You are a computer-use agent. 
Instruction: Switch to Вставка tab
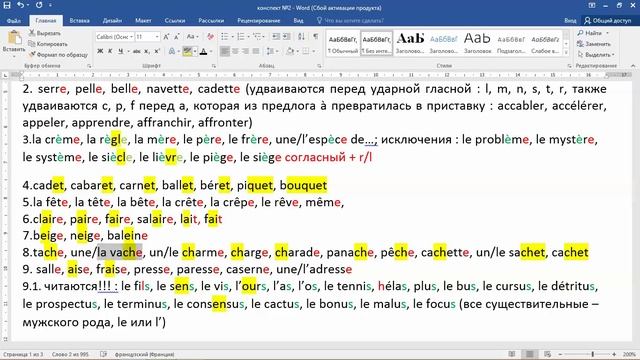[80, 20]
